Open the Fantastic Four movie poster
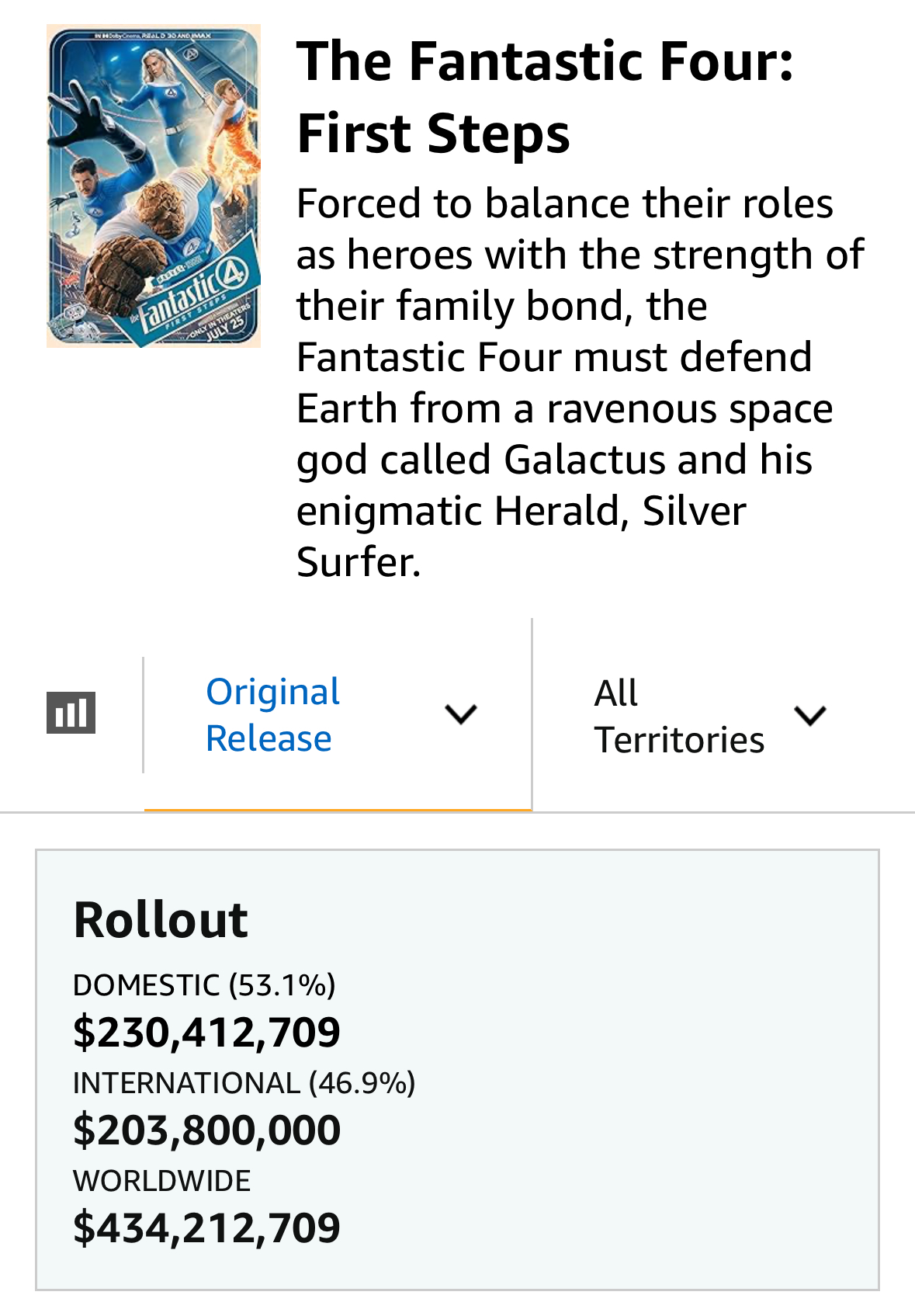915x1316 pixels. 154,186
